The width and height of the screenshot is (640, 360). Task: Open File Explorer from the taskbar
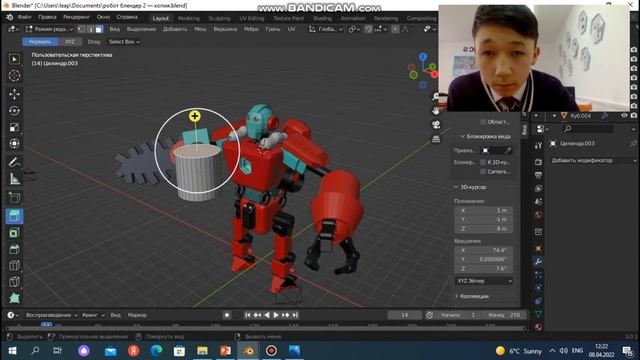tap(202, 351)
